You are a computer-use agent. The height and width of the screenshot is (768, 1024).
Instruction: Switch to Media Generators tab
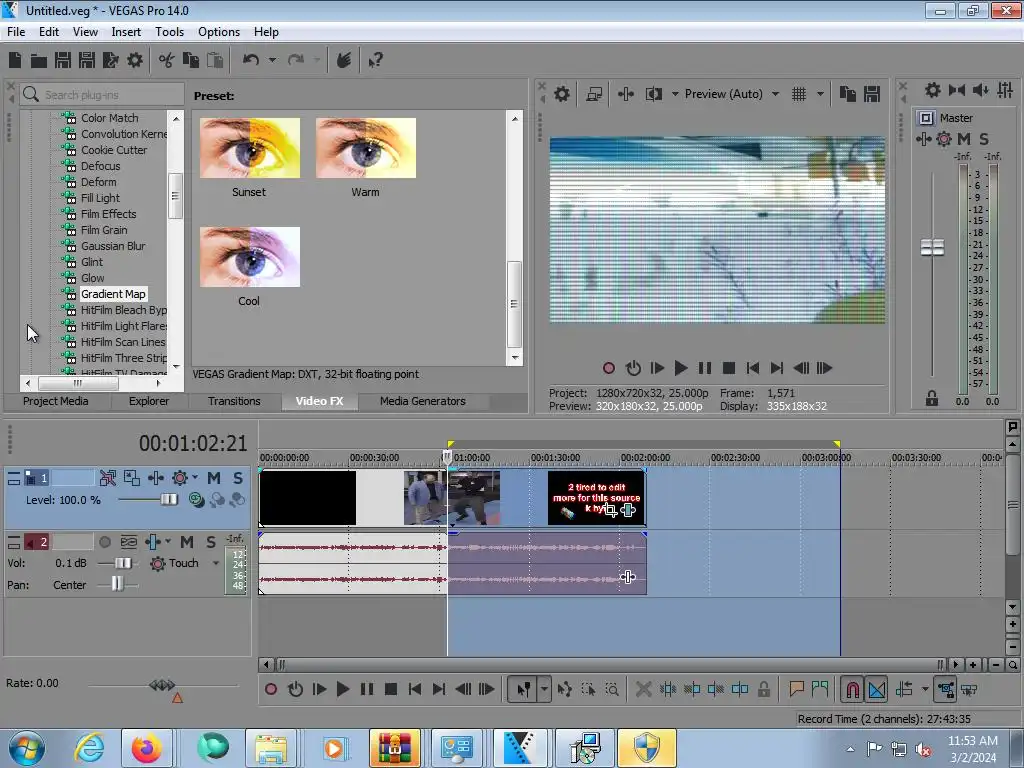point(423,401)
